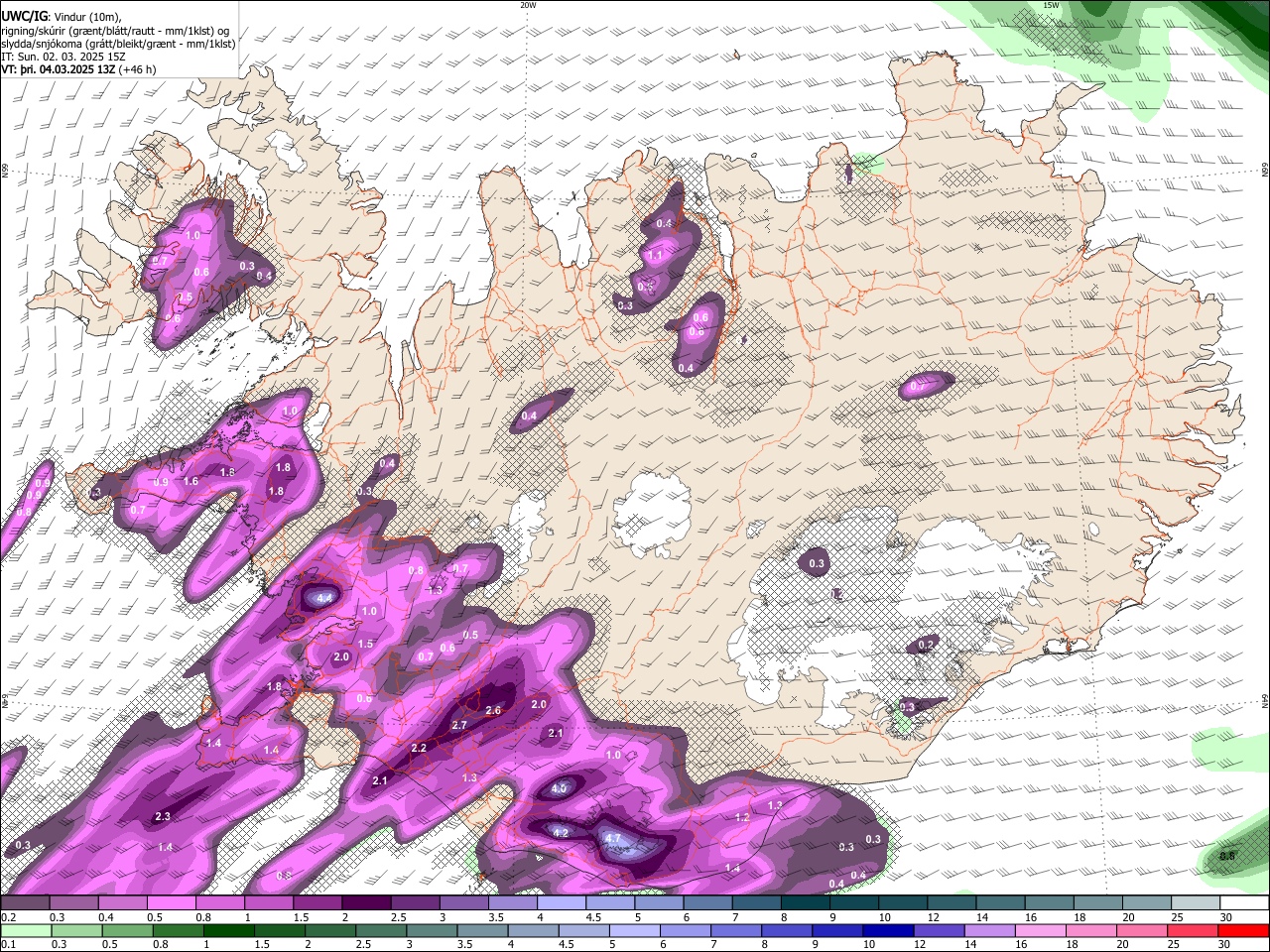Select lower legend blue swatch starting at 8
Image resolution: width=1270 pixels, height=952 pixels.
(x=788, y=930)
